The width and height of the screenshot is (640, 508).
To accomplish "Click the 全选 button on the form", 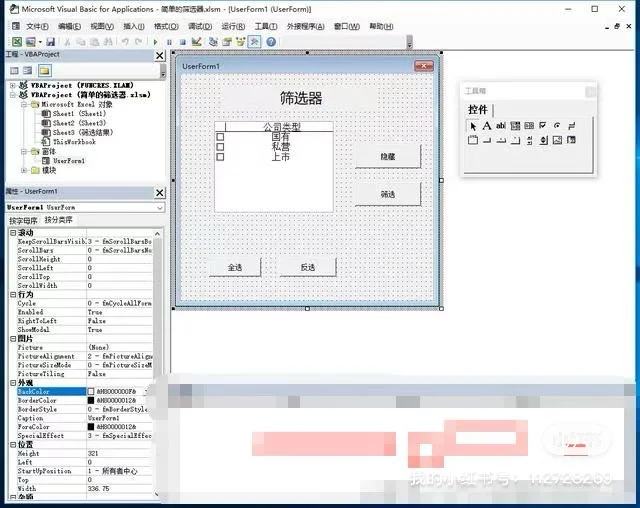I will [235, 267].
